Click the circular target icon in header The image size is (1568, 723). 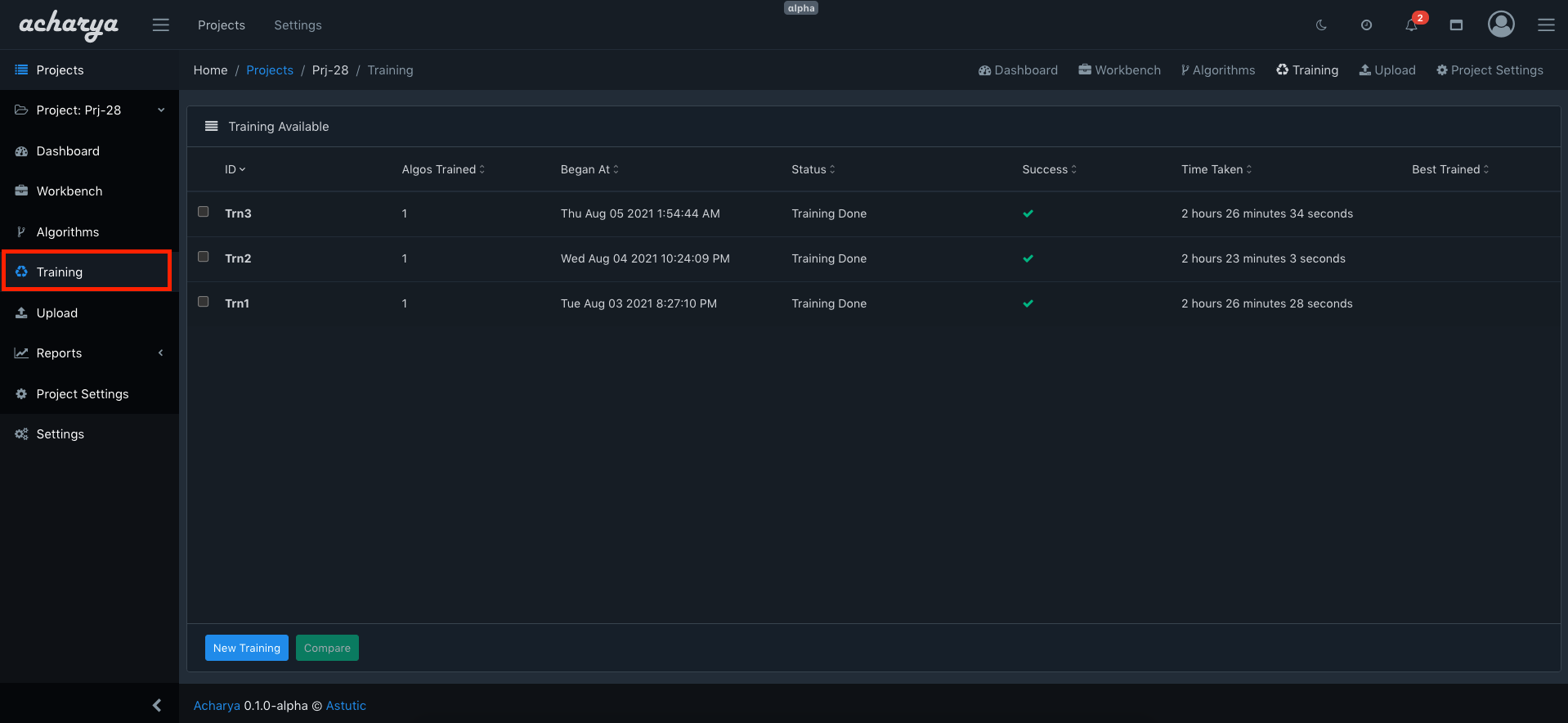(x=1366, y=25)
